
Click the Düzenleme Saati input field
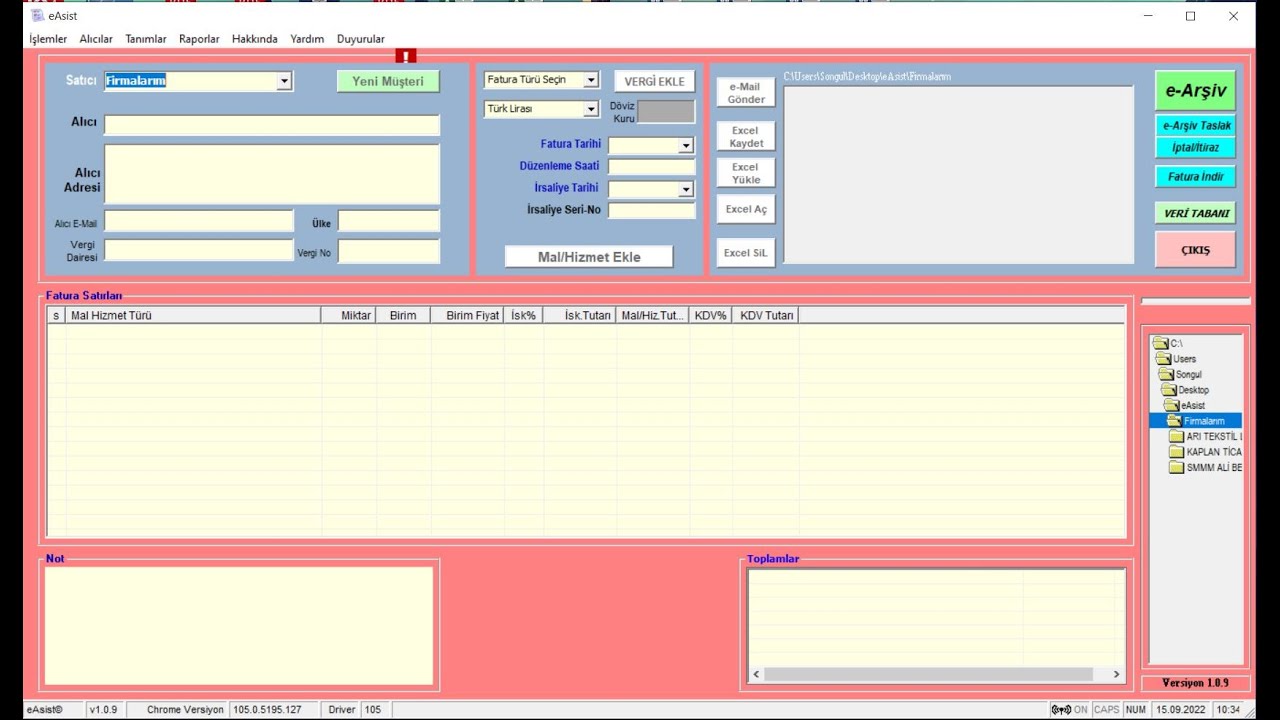point(651,167)
